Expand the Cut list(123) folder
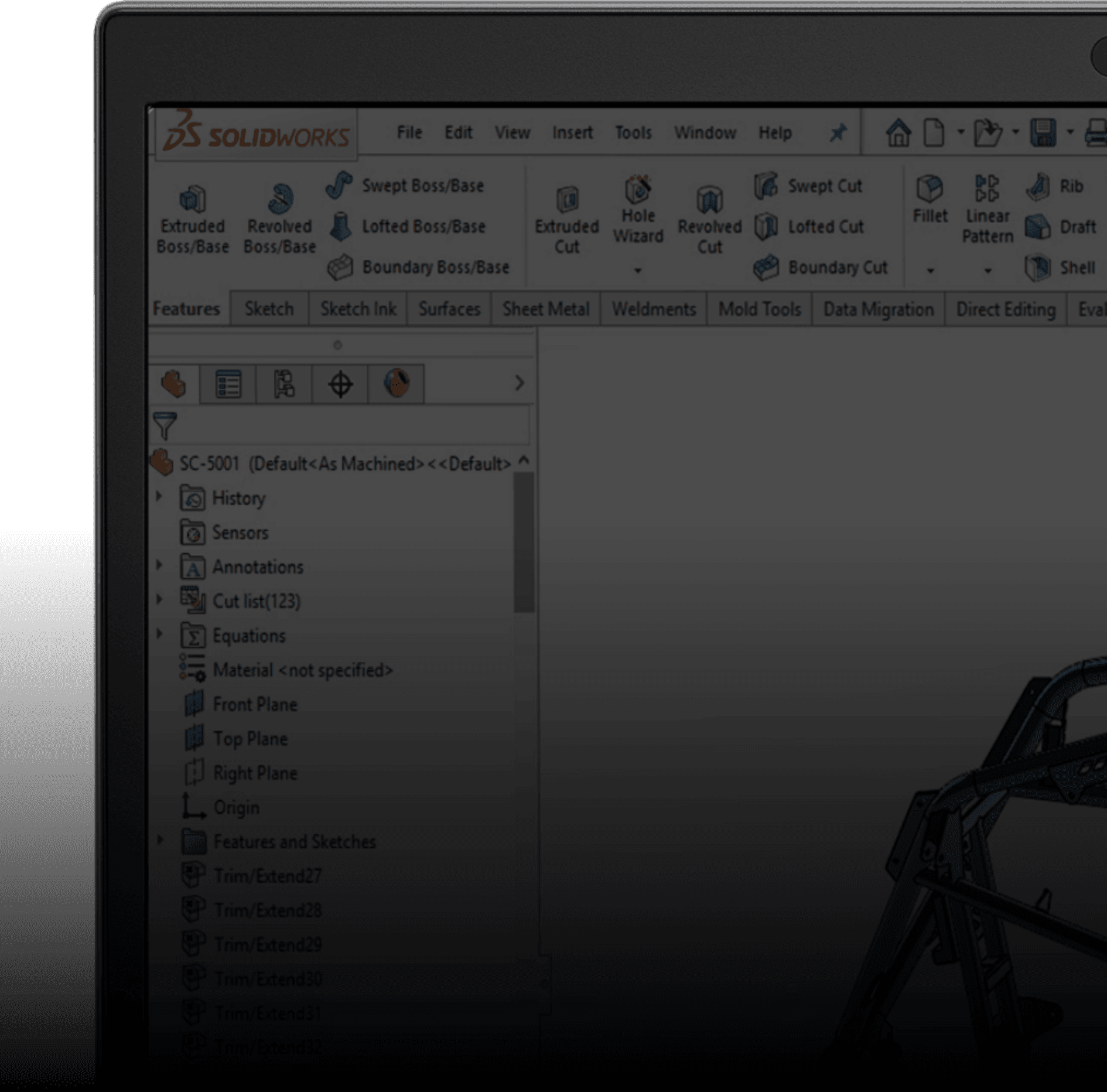 [x=160, y=599]
